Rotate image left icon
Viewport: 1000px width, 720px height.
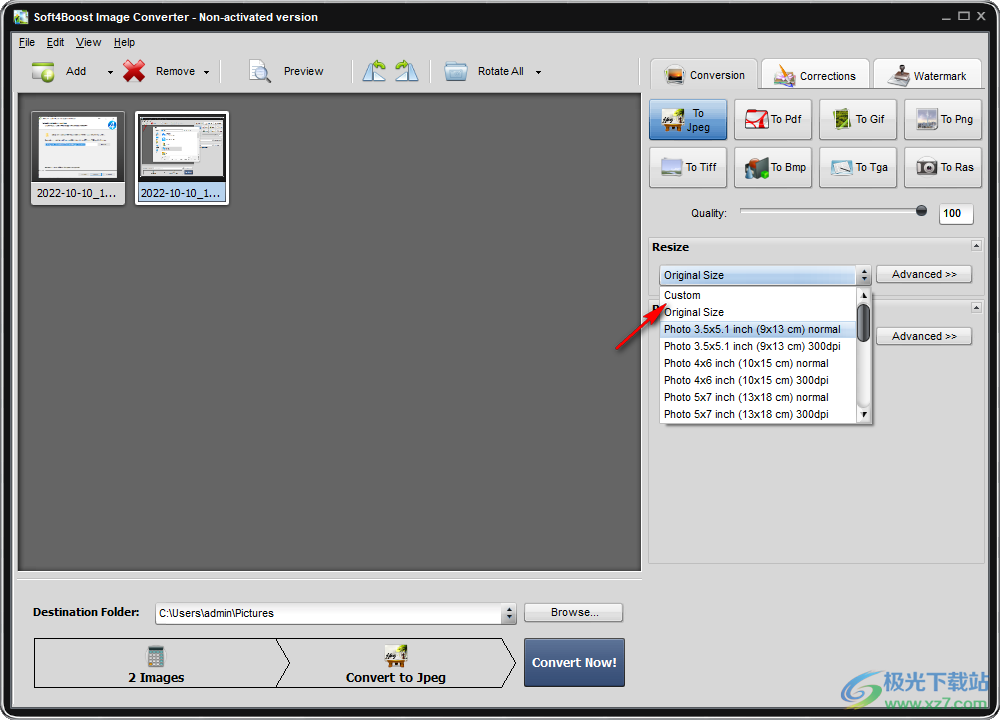click(x=374, y=71)
